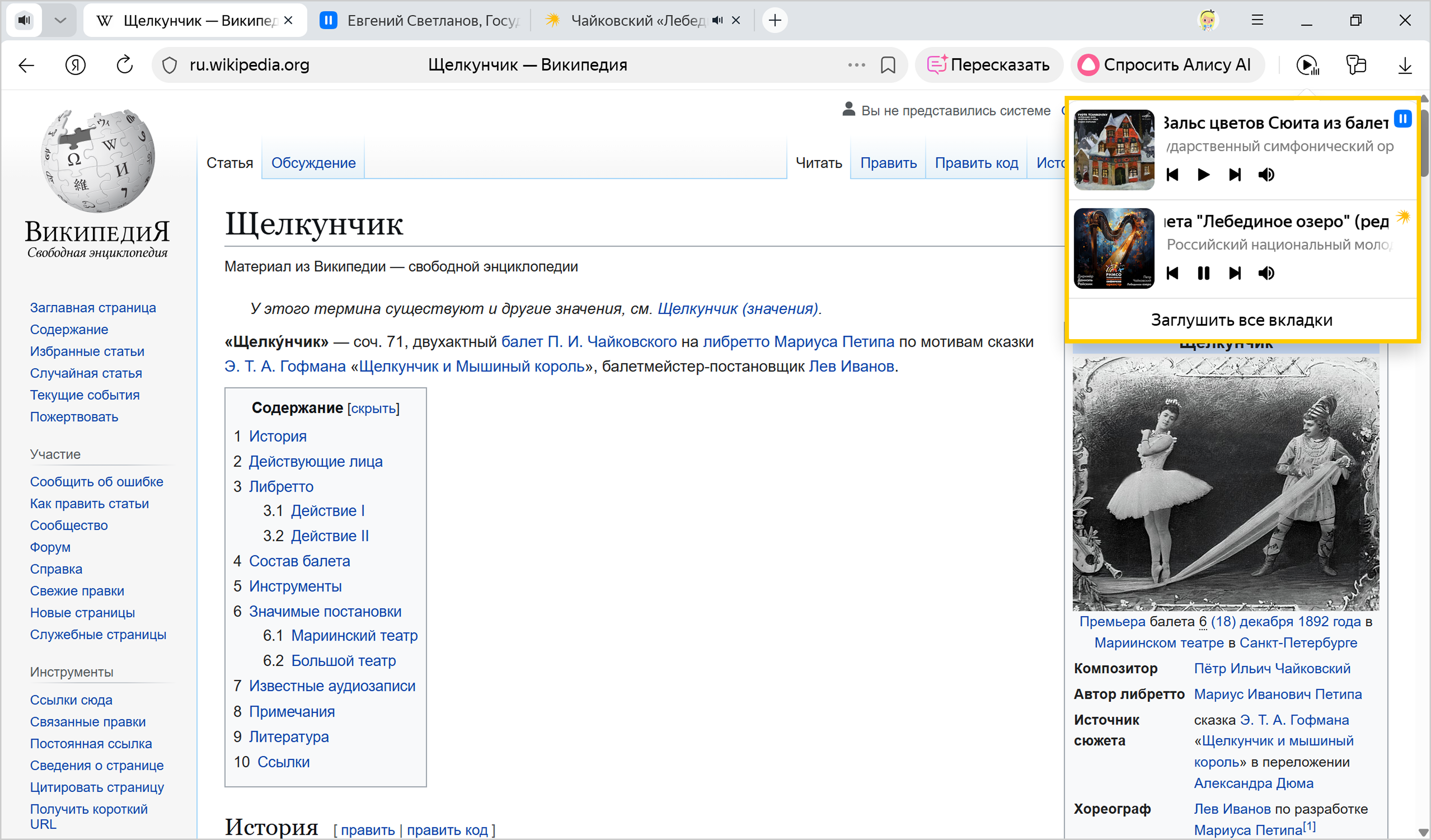Screen dimensions: 1431x840
Task: Click the Yandex home icon
Action: click(x=75, y=65)
